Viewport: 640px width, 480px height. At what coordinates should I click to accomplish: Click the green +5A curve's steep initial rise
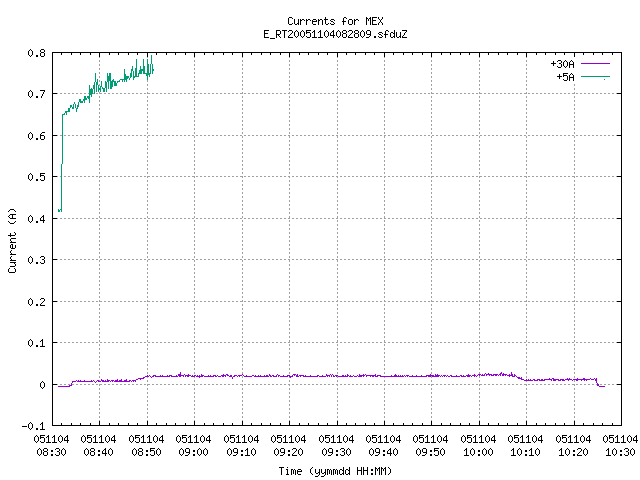(62, 163)
